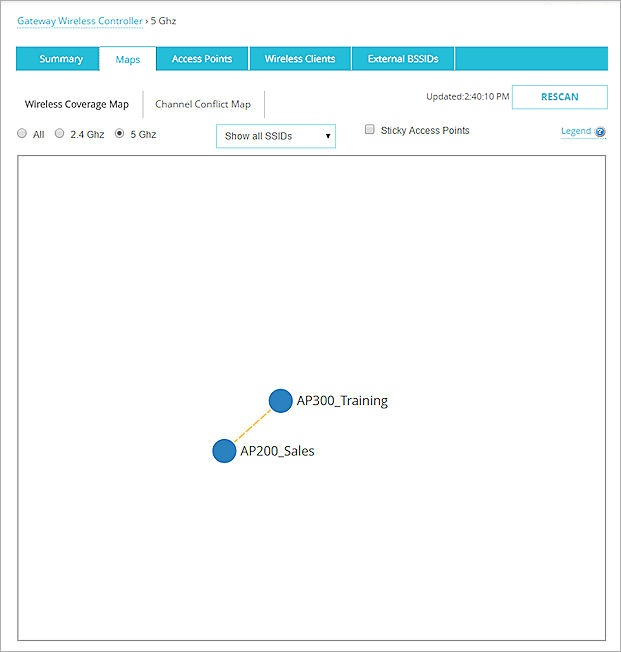
Task: Open the Wireless Clients tab
Action: tap(300, 59)
